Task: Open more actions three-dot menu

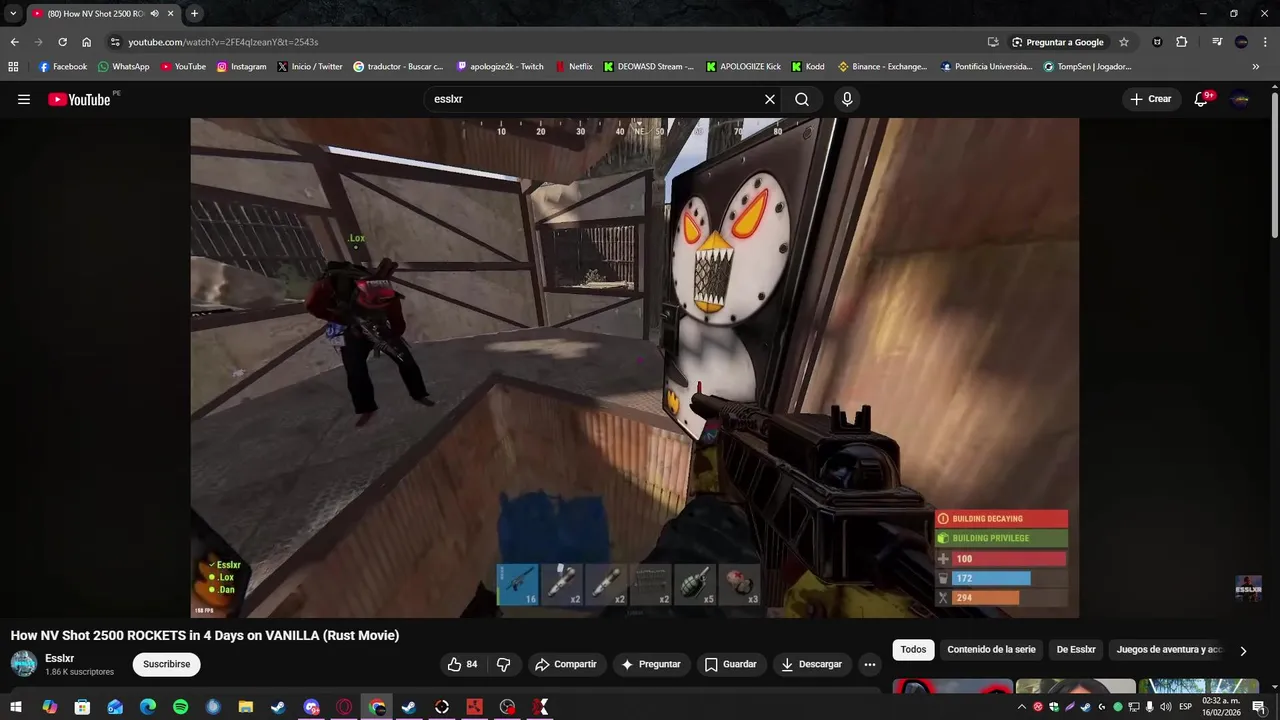Action: pos(870,664)
